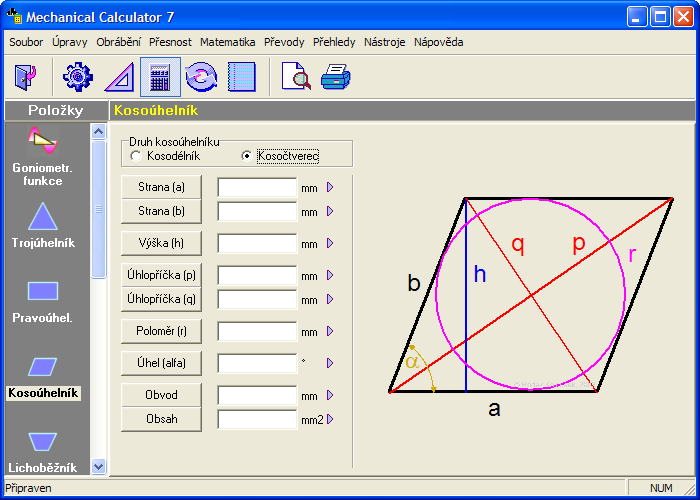This screenshot has width=700, height=500.
Task: Click the Mechanical Calculator title bar icon
Action: pos(14,17)
